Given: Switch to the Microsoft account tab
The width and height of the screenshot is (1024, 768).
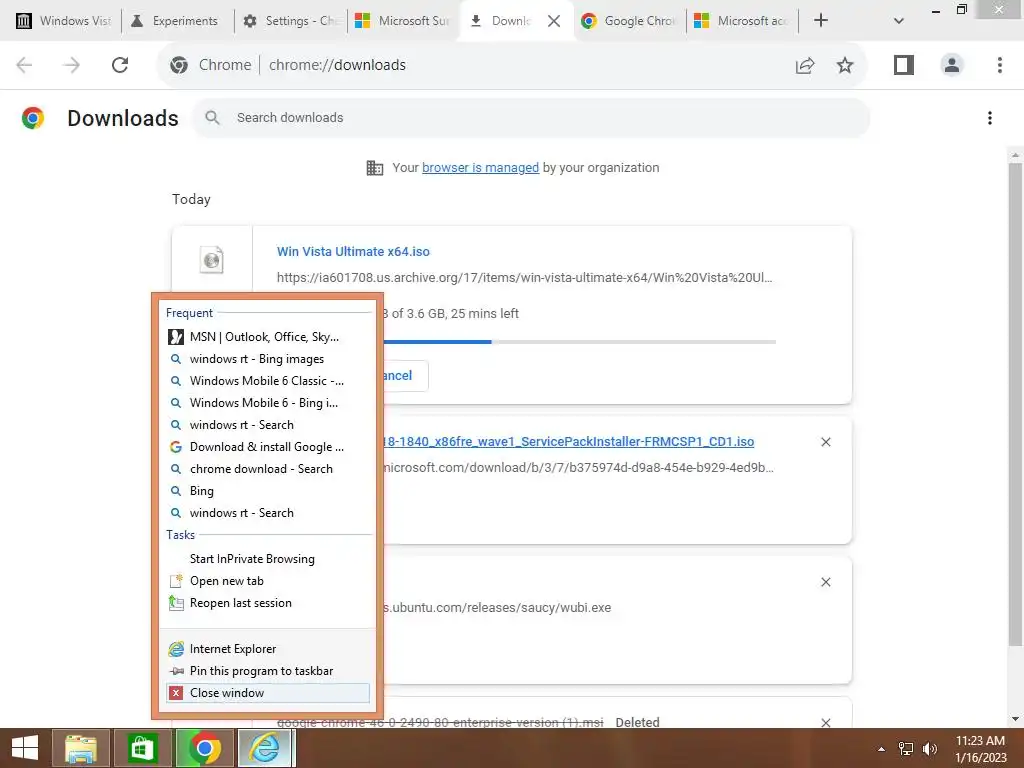Looking at the screenshot, I should click(743, 21).
